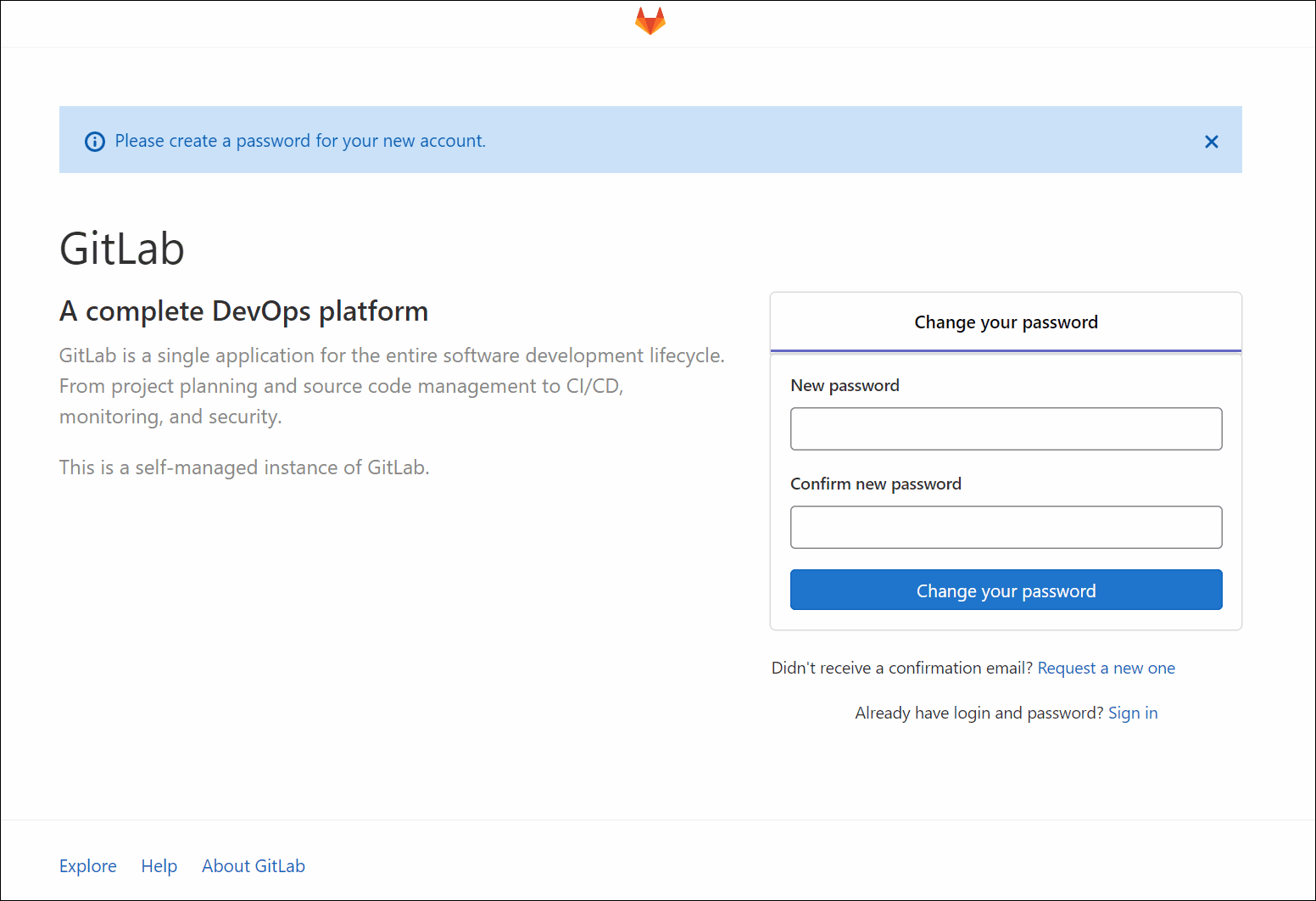Open the Help footer link
The height and width of the screenshot is (901, 1316).
click(159, 866)
